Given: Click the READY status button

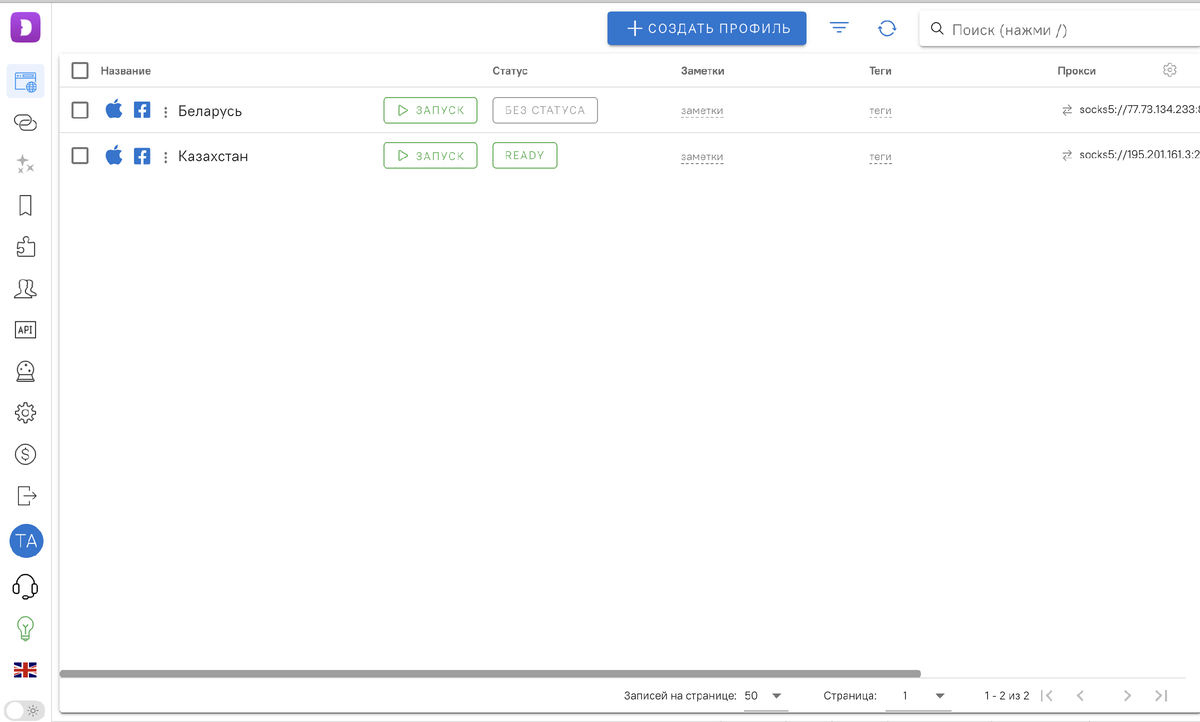Looking at the screenshot, I should pyautogui.click(x=525, y=155).
